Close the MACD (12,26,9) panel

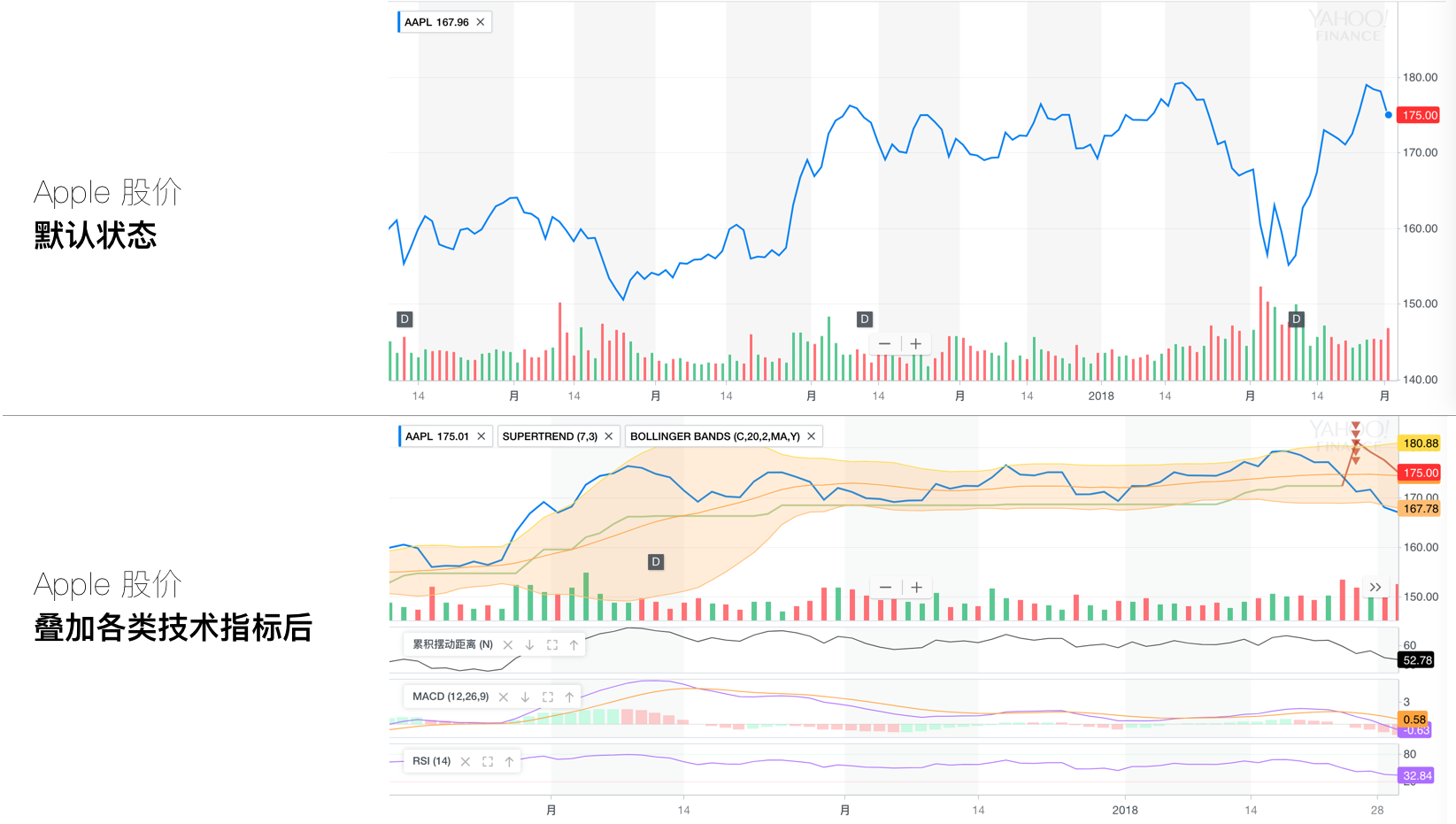click(504, 697)
